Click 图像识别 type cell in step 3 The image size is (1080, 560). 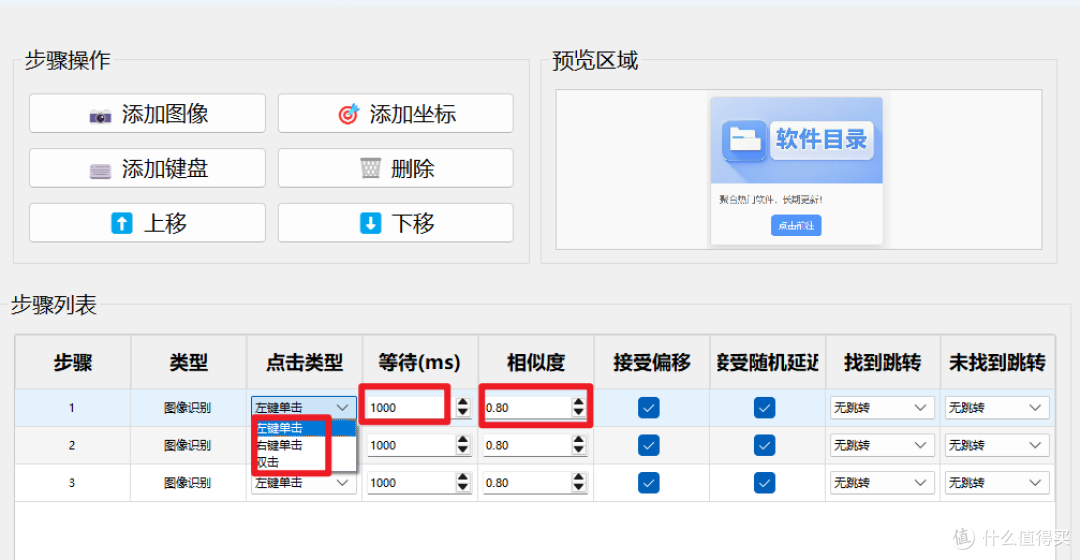click(188, 483)
